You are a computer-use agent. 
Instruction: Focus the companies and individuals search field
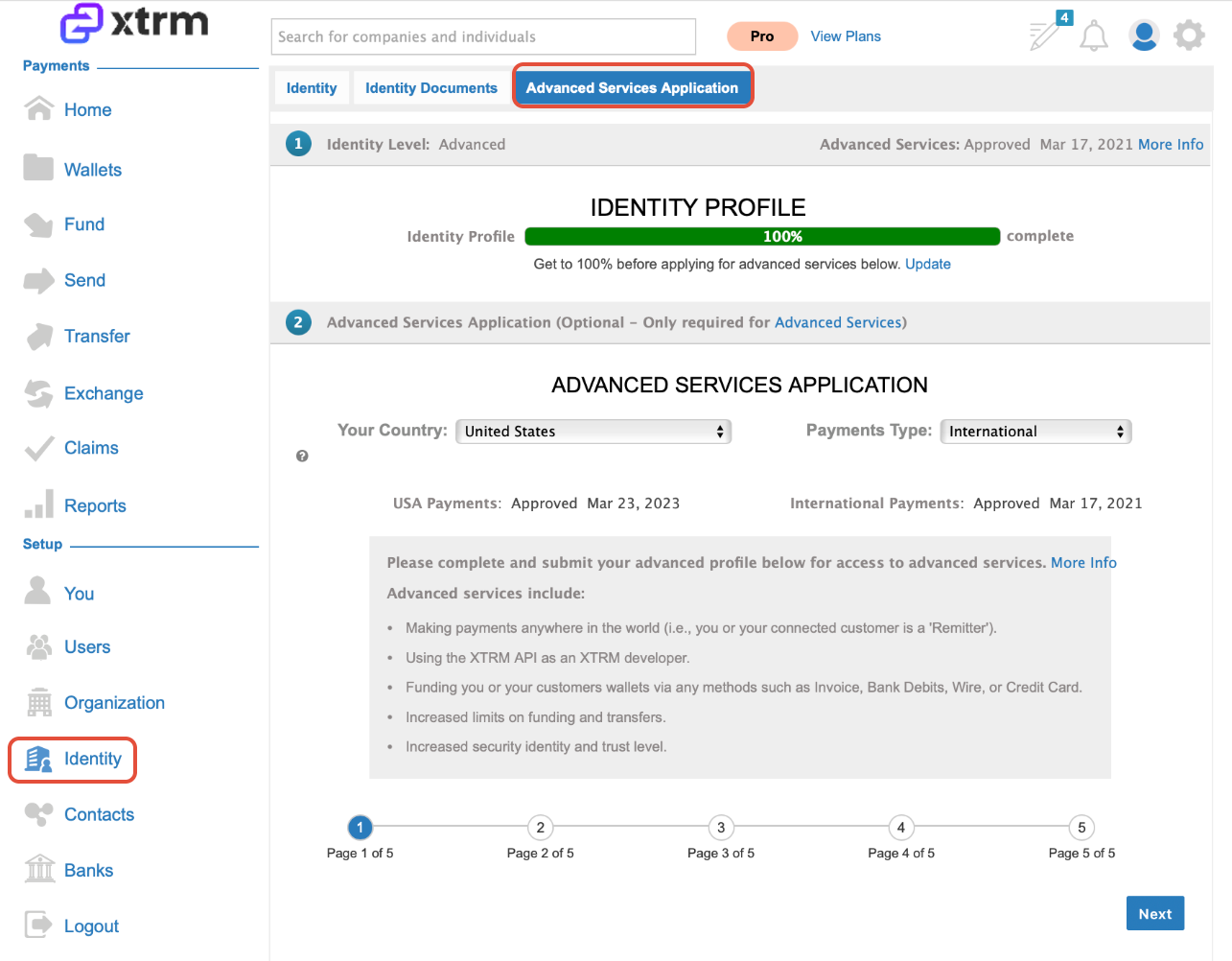483,36
